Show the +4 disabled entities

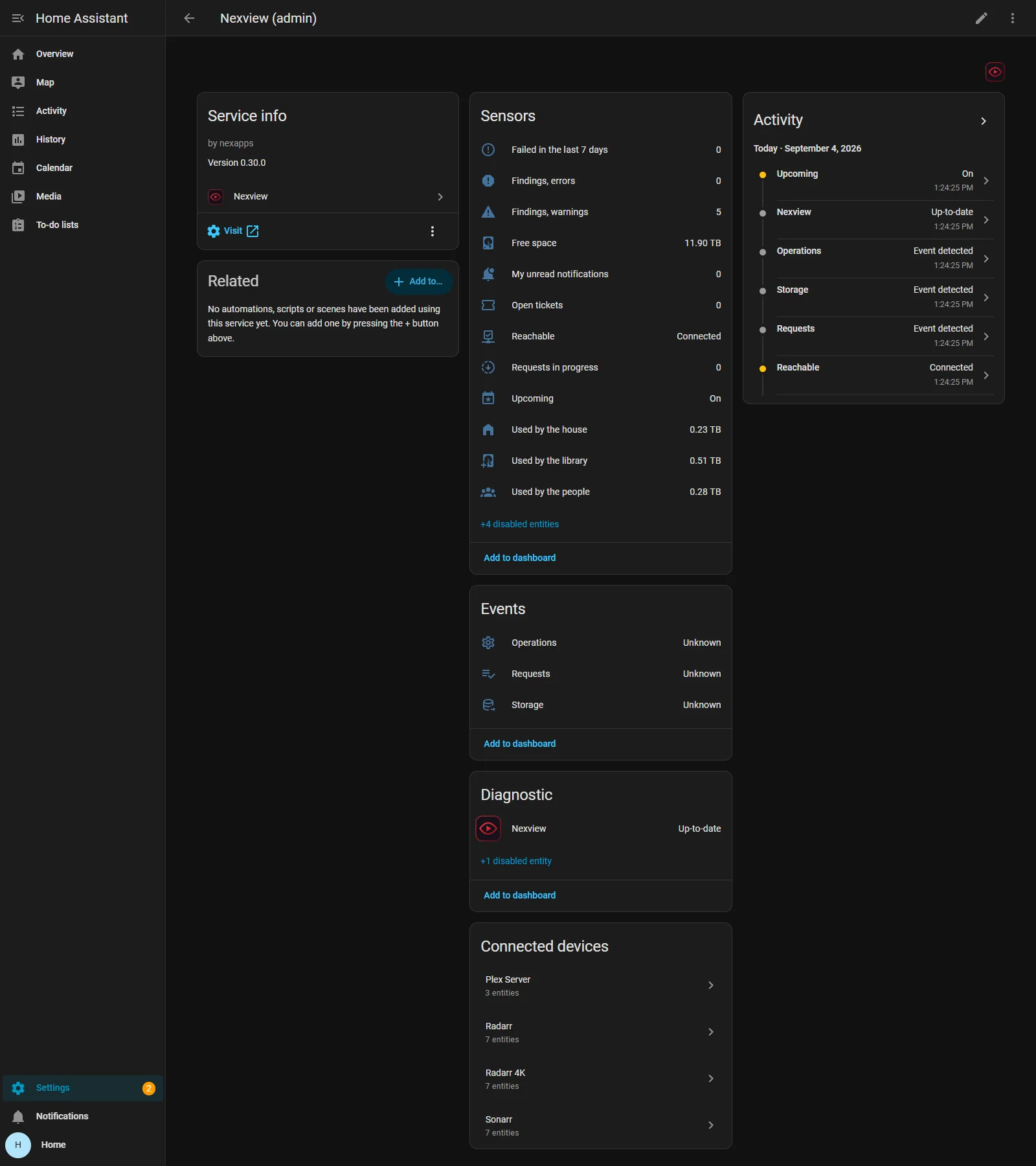click(x=519, y=524)
